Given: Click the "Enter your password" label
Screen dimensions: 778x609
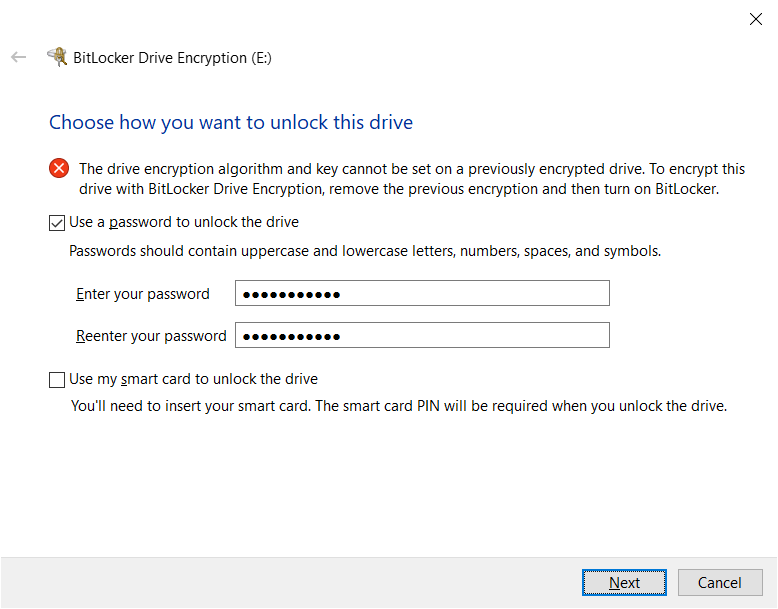Looking at the screenshot, I should (x=143, y=294).
